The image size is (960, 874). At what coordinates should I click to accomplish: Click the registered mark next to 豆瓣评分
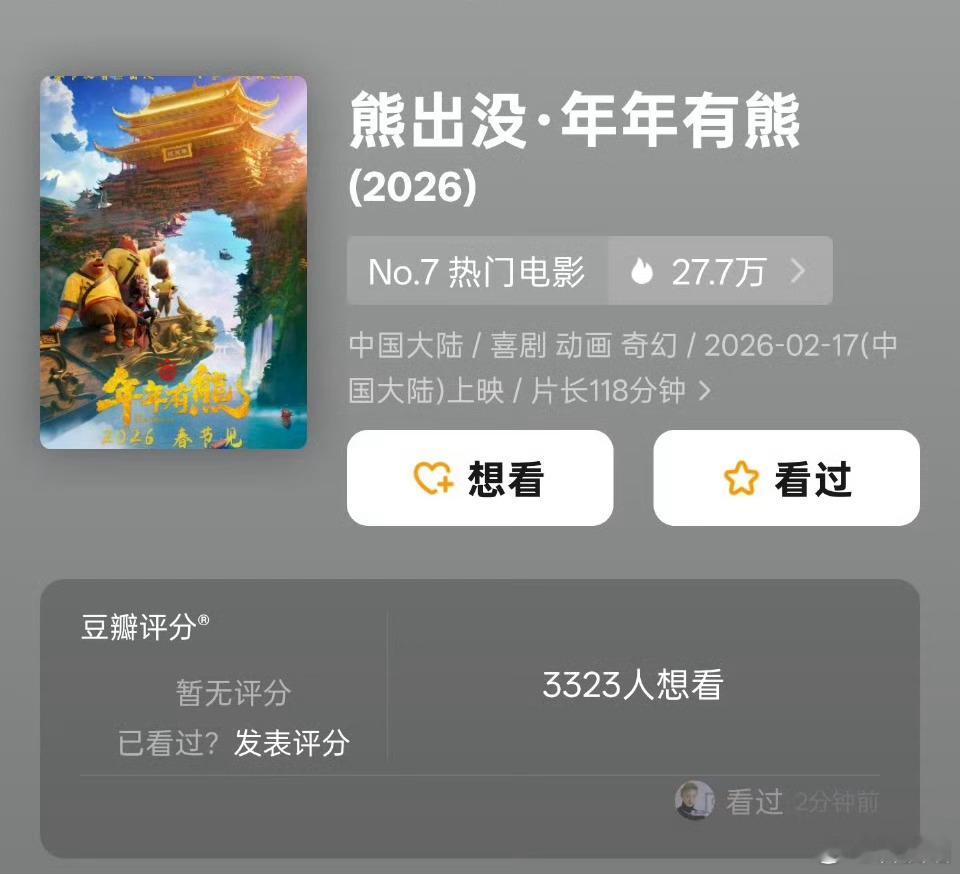point(203,620)
